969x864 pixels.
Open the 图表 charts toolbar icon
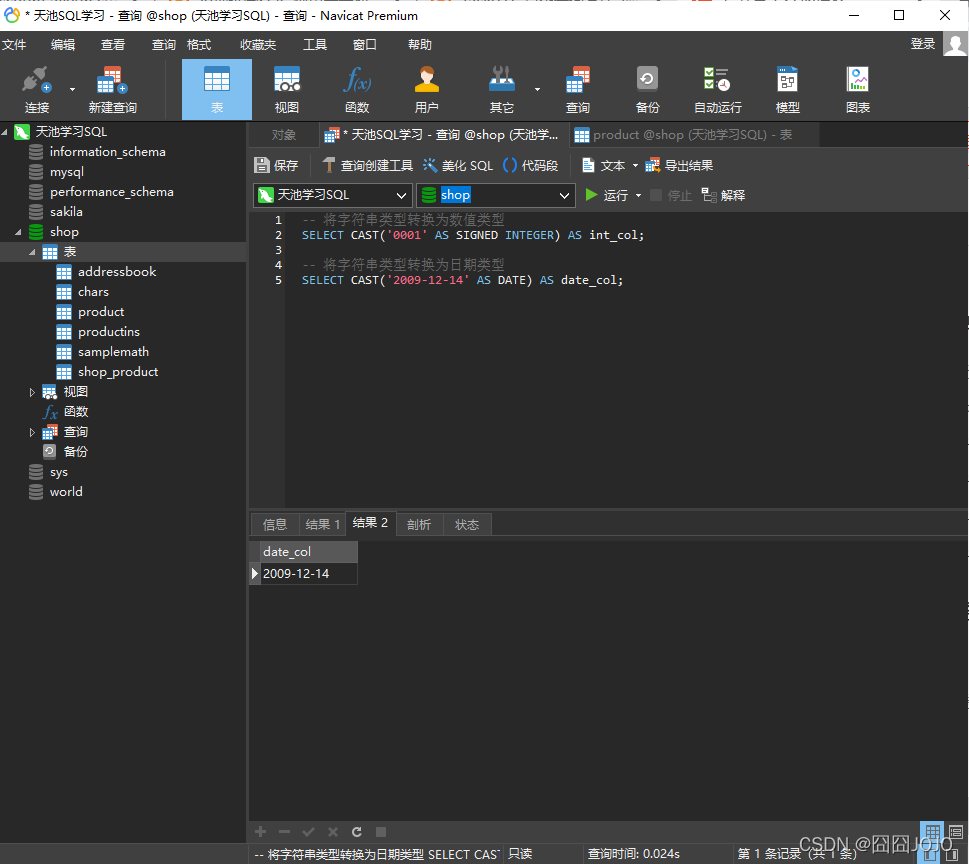(x=858, y=90)
